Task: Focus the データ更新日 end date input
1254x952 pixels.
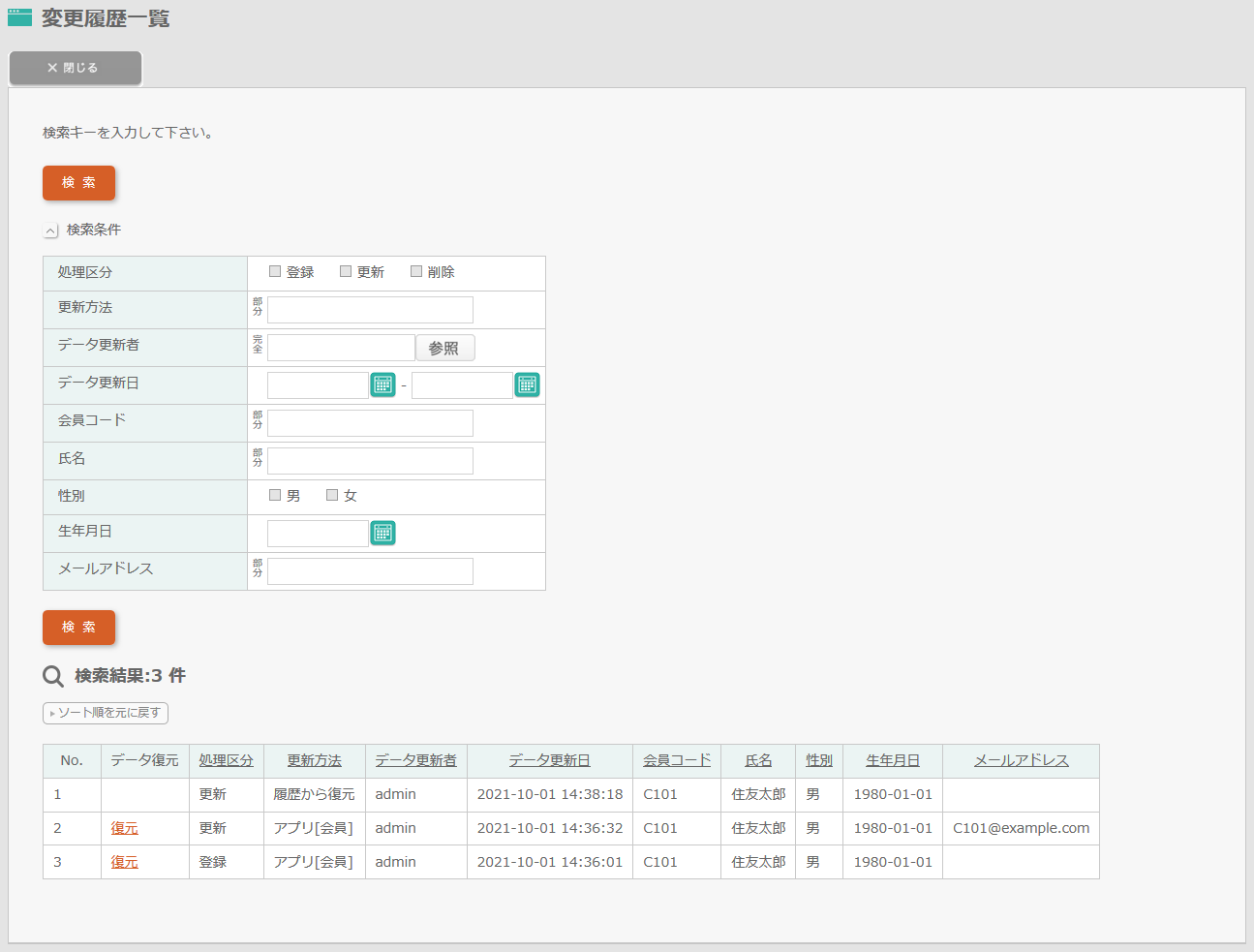Action: pos(462,385)
